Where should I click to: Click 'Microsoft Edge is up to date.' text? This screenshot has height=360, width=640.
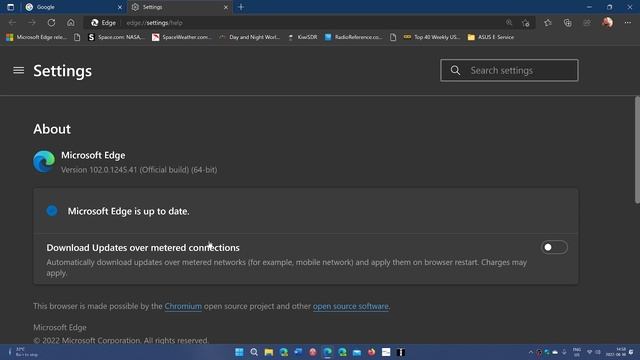pos(129,211)
